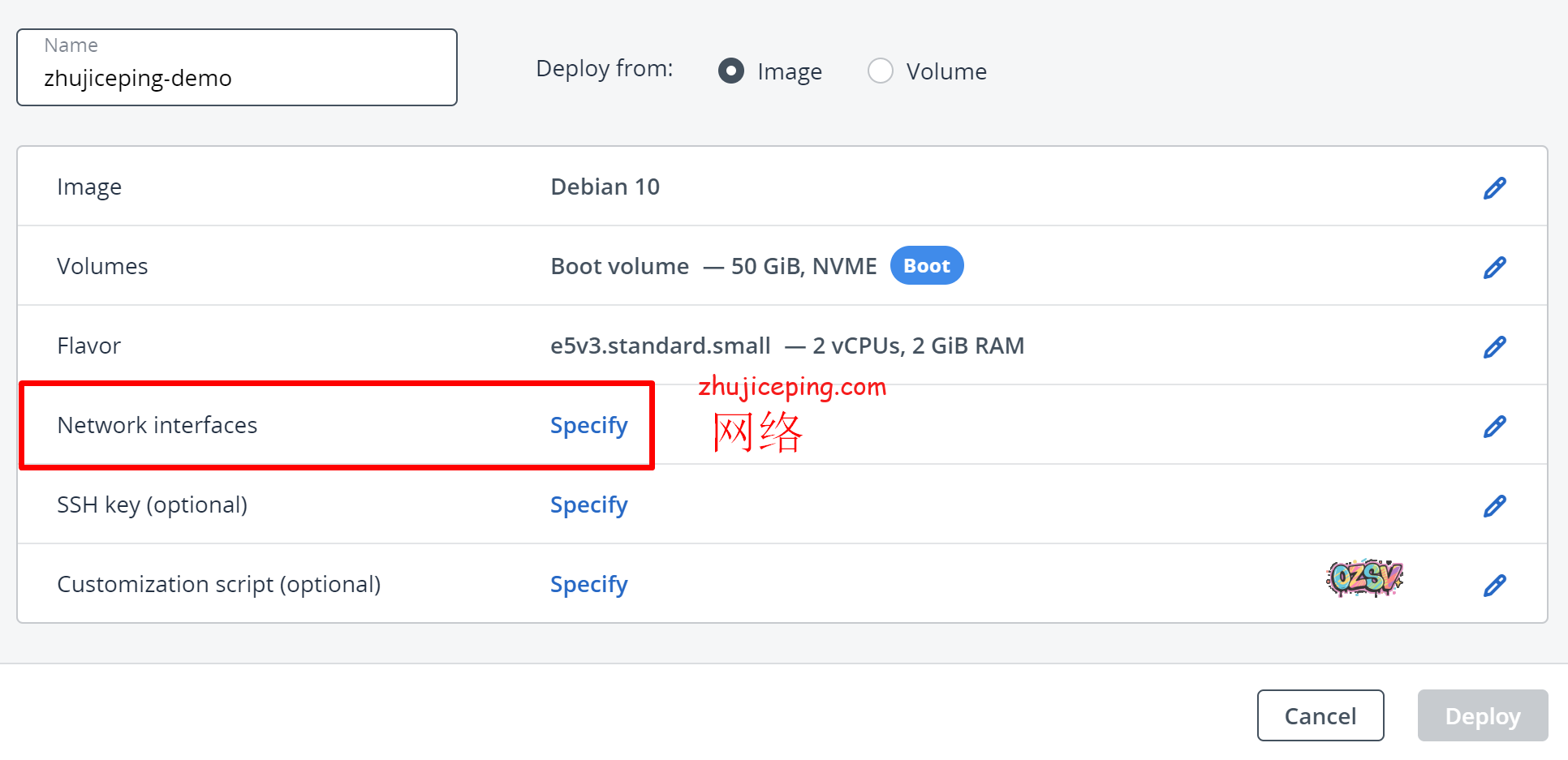
Task: Click the edit pencil for Flavor row
Action: pyautogui.click(x=1494, y=347)
